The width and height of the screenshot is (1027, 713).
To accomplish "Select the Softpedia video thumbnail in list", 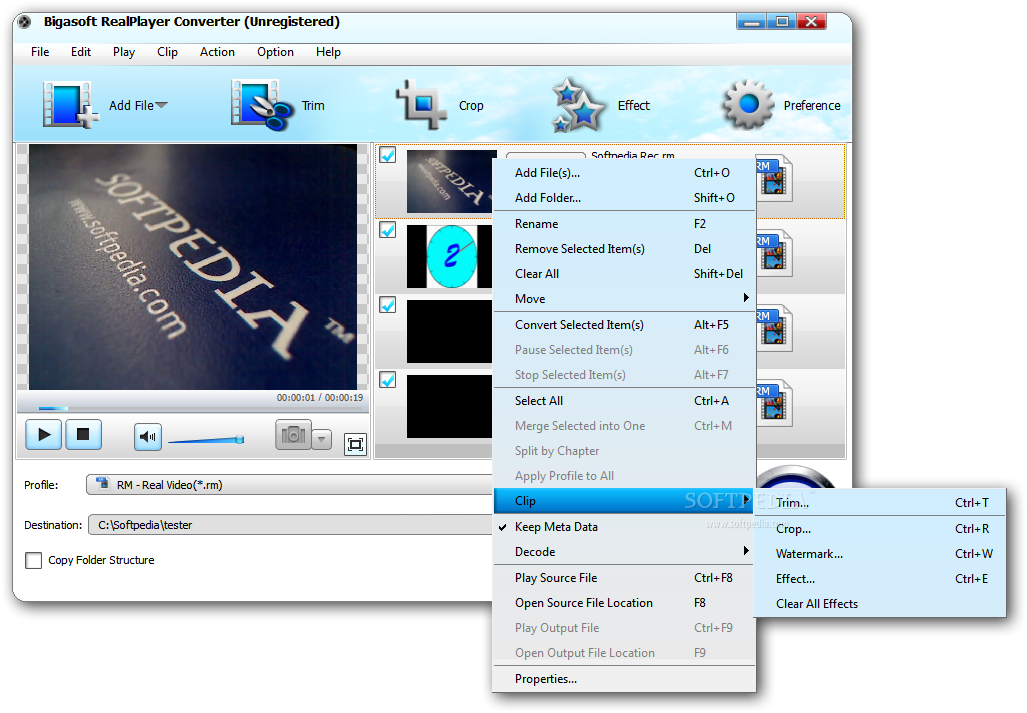I will pyautogui.click(x=450, y=181).
